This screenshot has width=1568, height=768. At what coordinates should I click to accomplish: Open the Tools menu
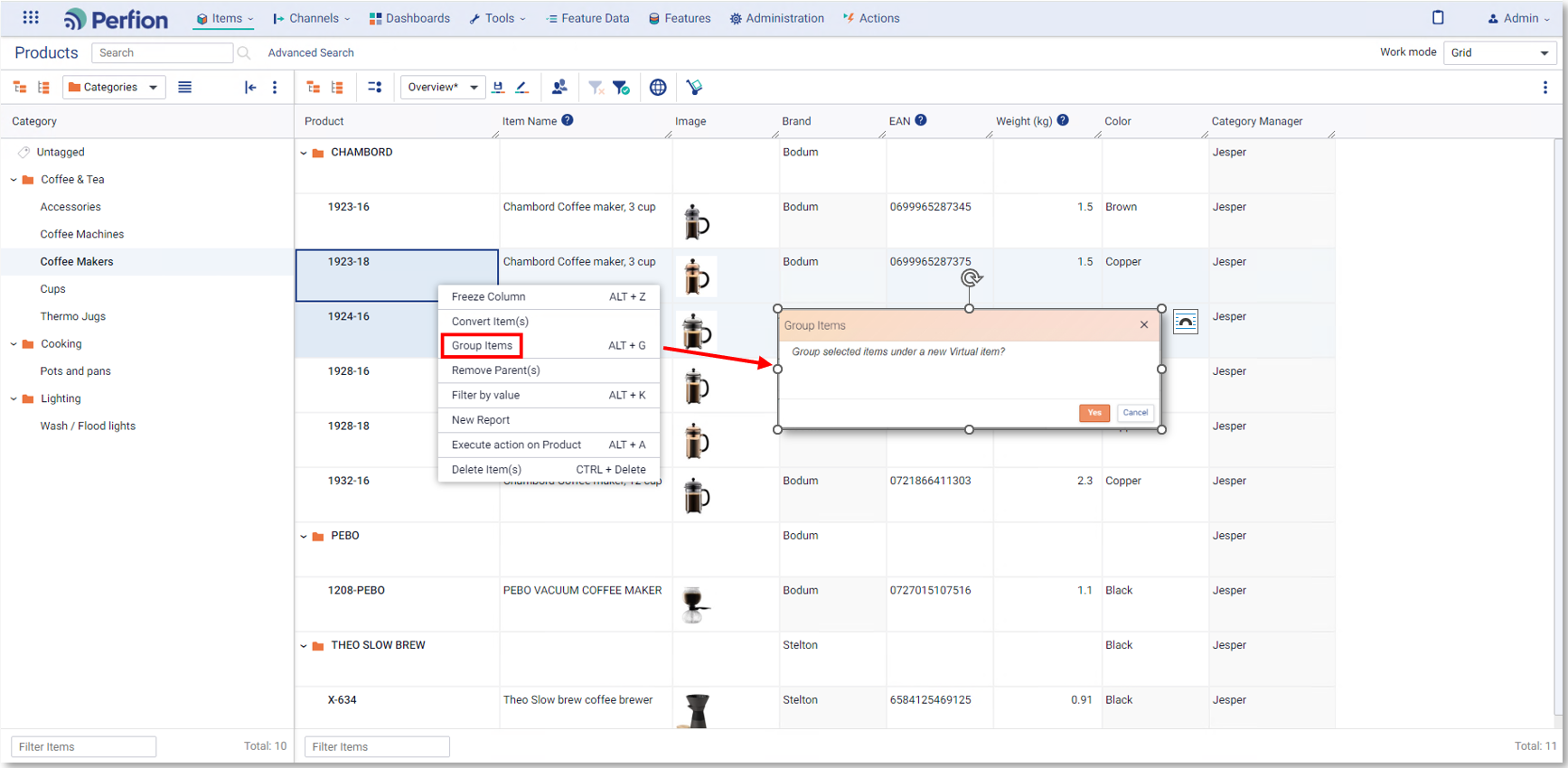coord(497,18)
